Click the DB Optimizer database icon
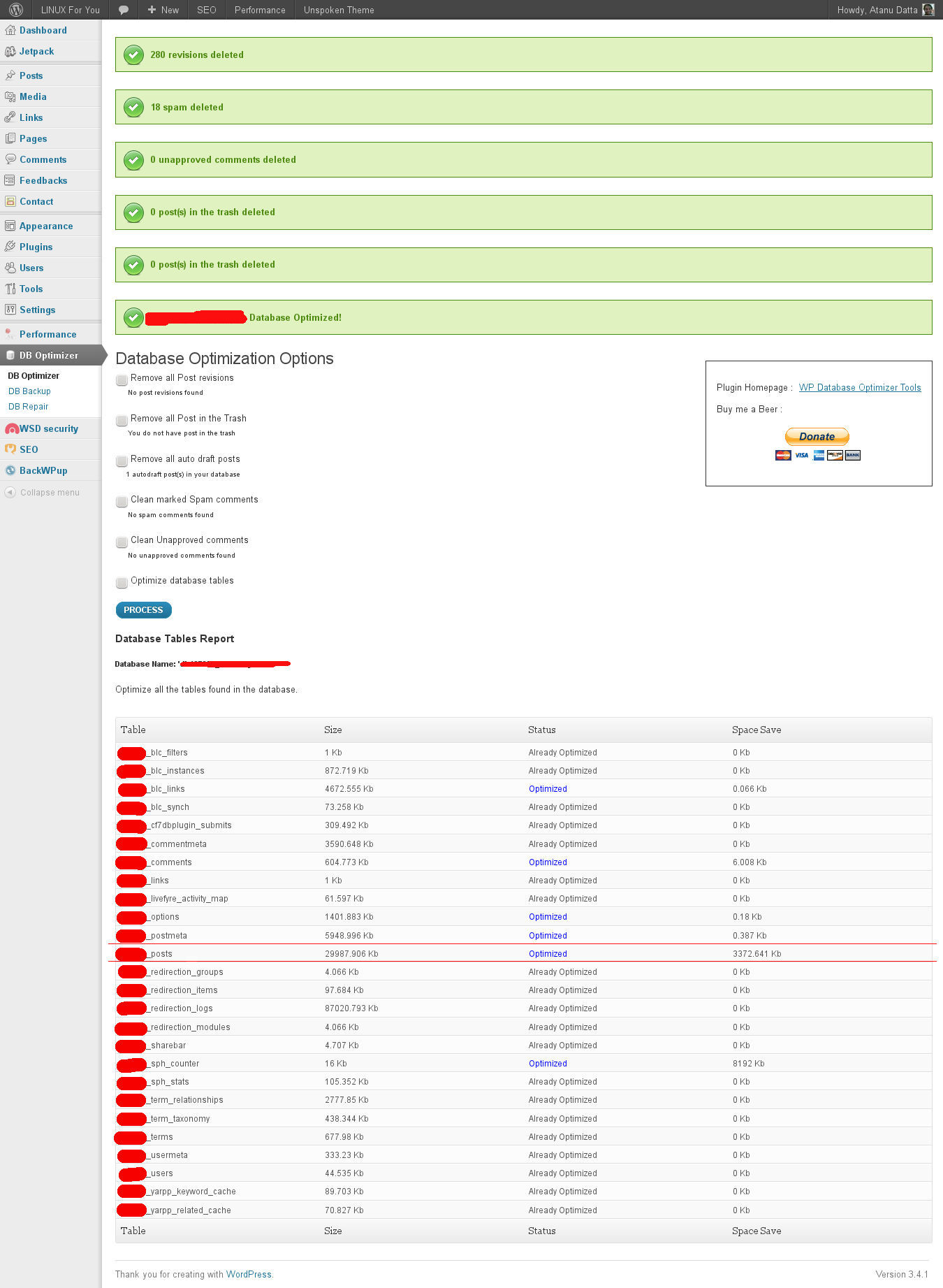 (x=10, y=355)
